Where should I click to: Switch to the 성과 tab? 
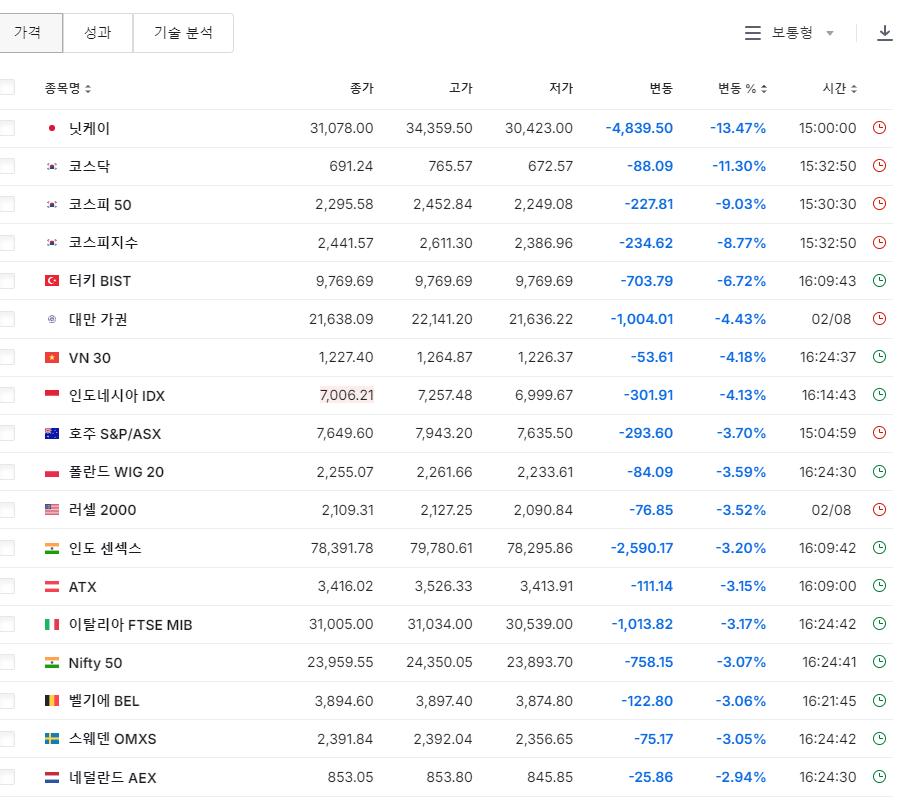click(98, 32)
